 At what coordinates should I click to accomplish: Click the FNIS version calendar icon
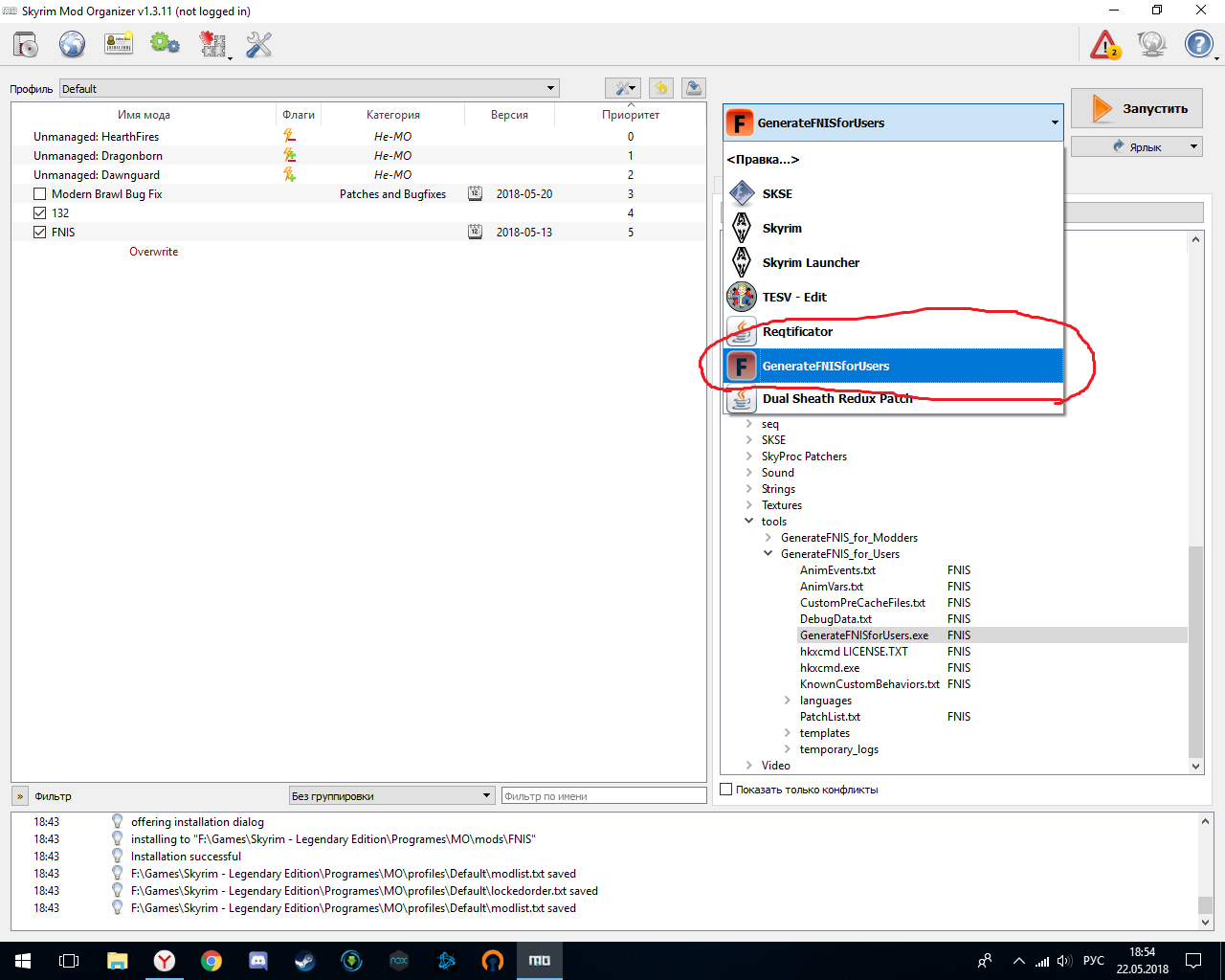475,232
